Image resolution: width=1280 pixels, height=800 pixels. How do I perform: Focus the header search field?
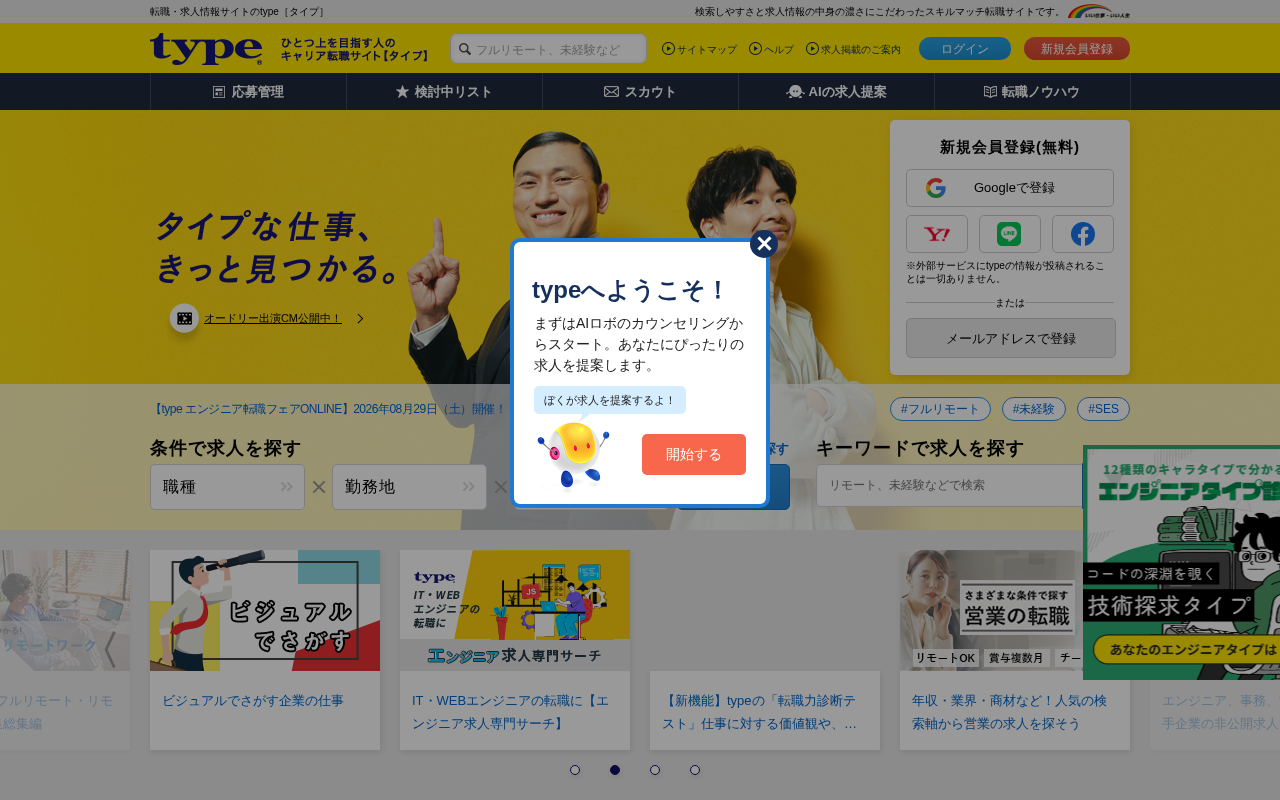point(548,49)
